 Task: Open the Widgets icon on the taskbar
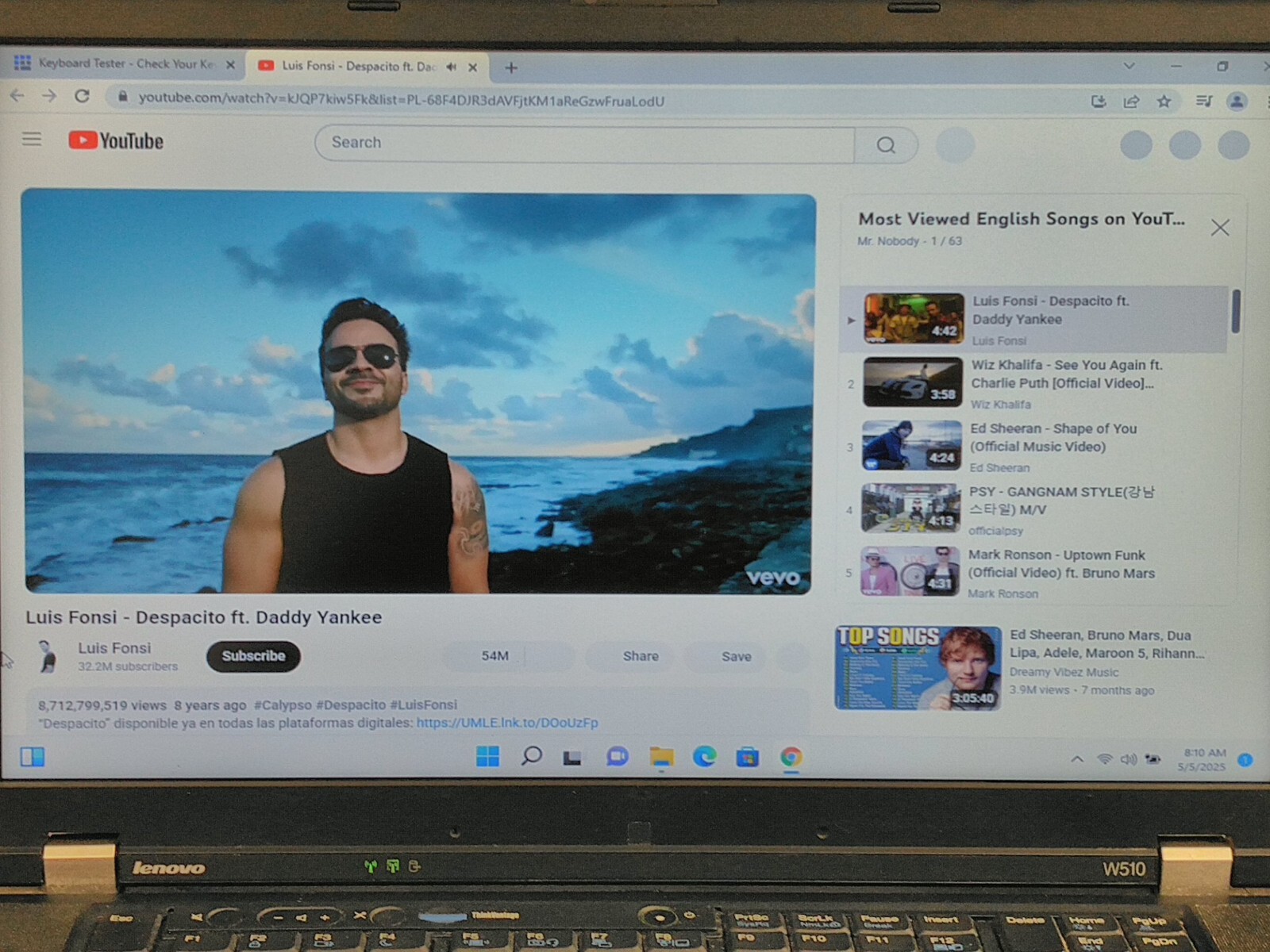tap(33, 756)
